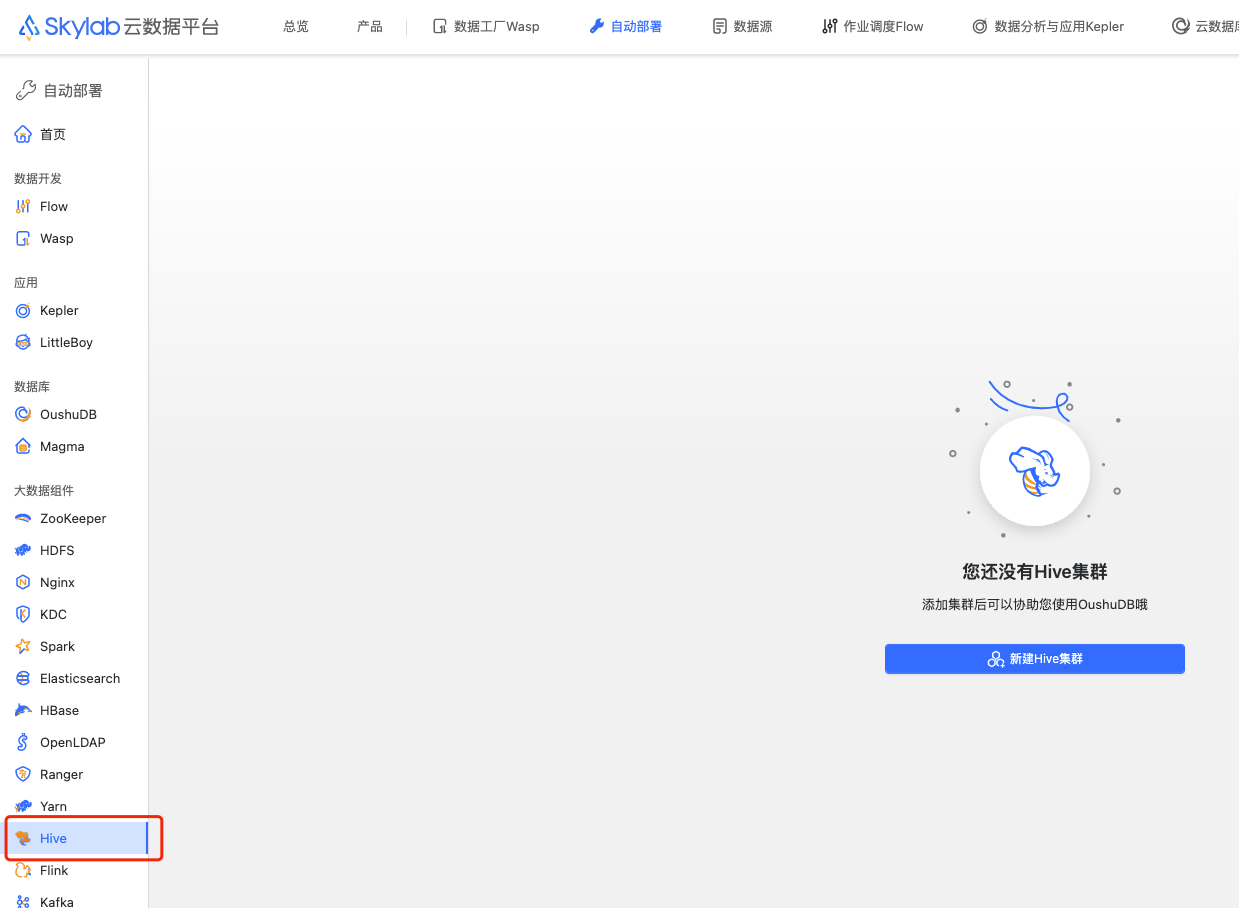This screenshot has height=908, width=1239.
Task: Click the 应用 section label
Action: pyautogui.click(x=26, y=282)
